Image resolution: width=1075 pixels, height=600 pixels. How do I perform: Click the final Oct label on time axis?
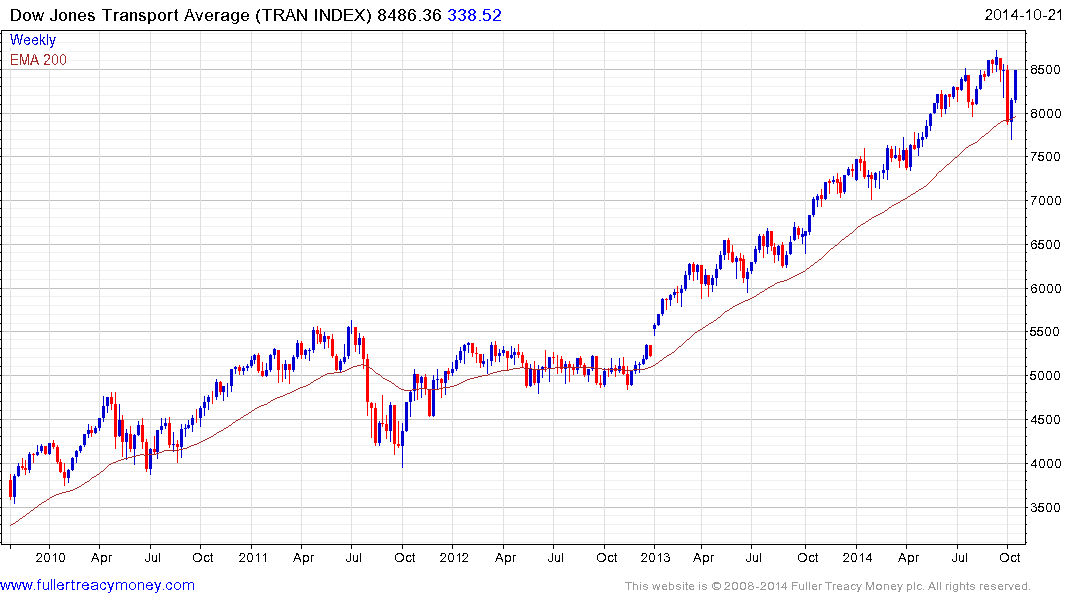coord(1010,557)
